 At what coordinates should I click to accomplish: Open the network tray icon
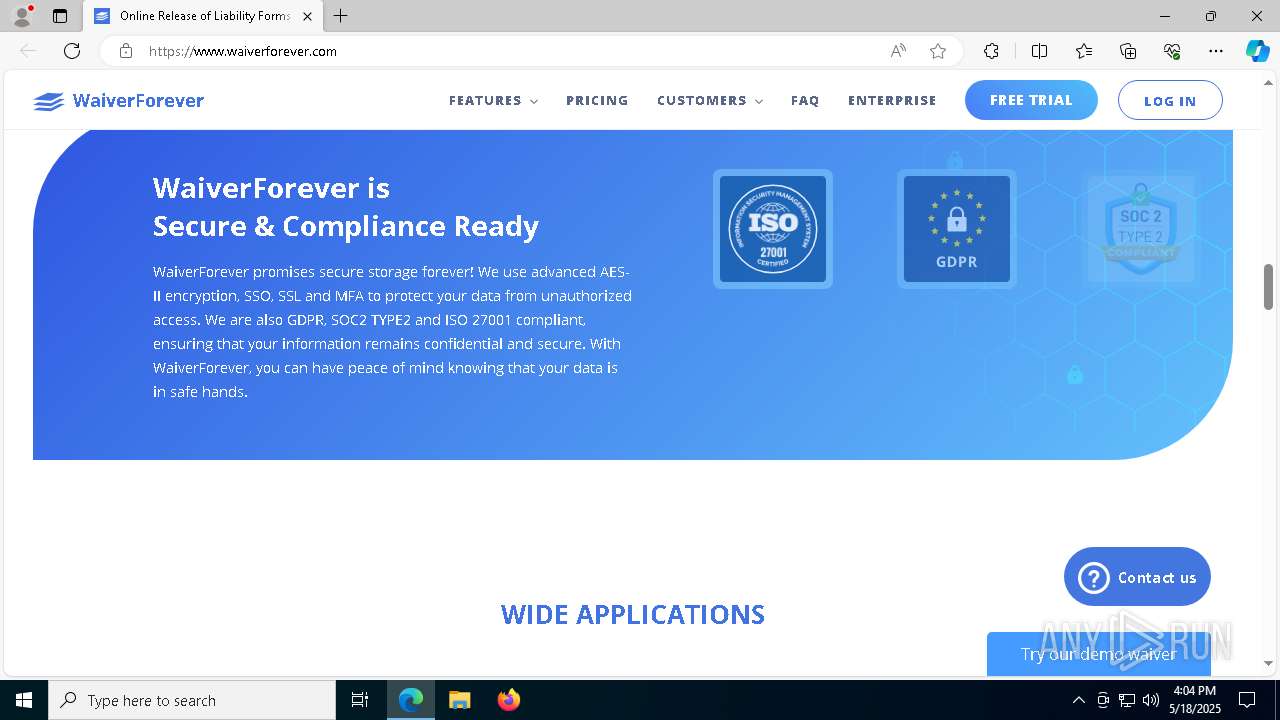pos(1127,700)
